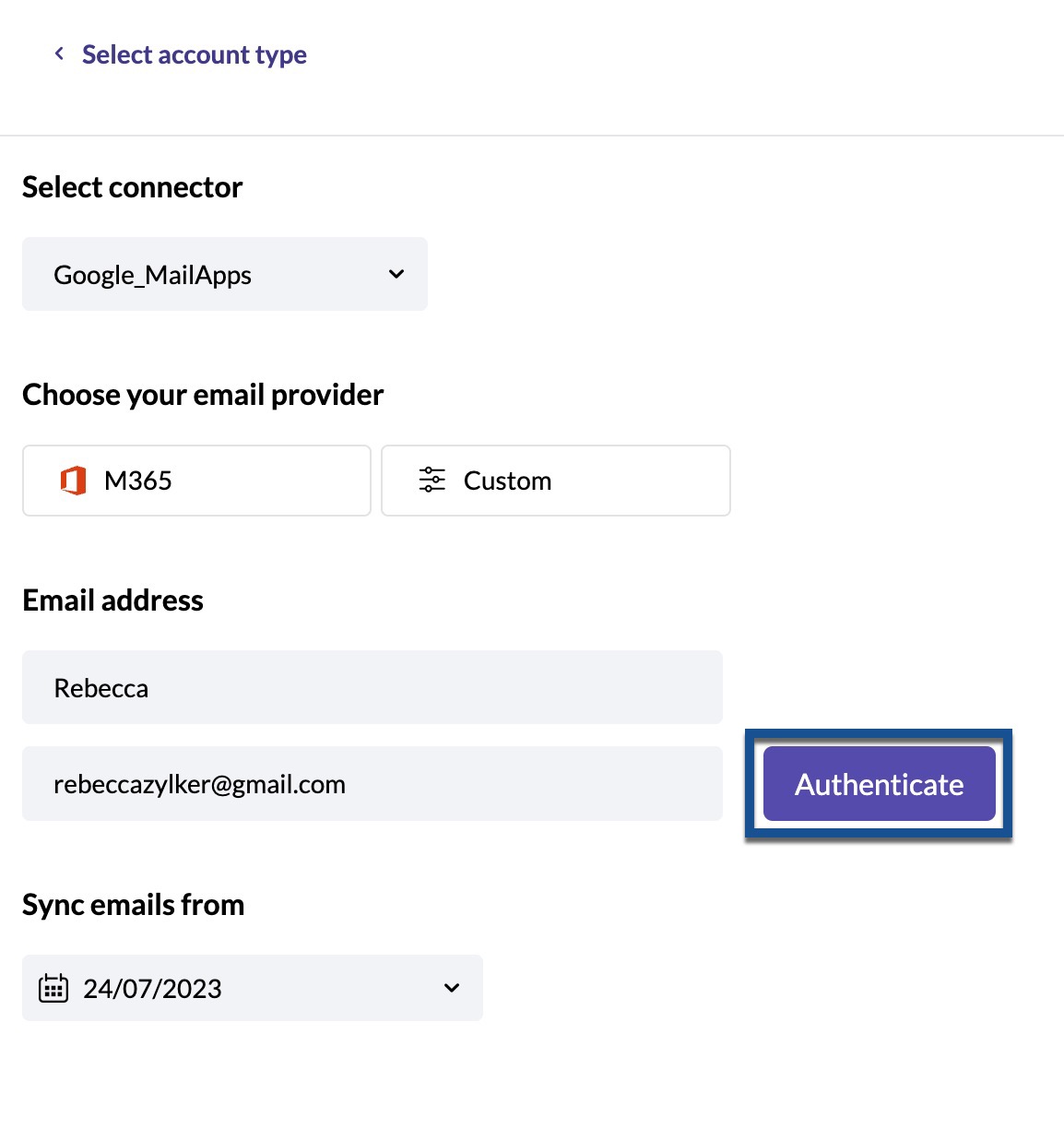Click the Select account type link

tap(195, 54)
